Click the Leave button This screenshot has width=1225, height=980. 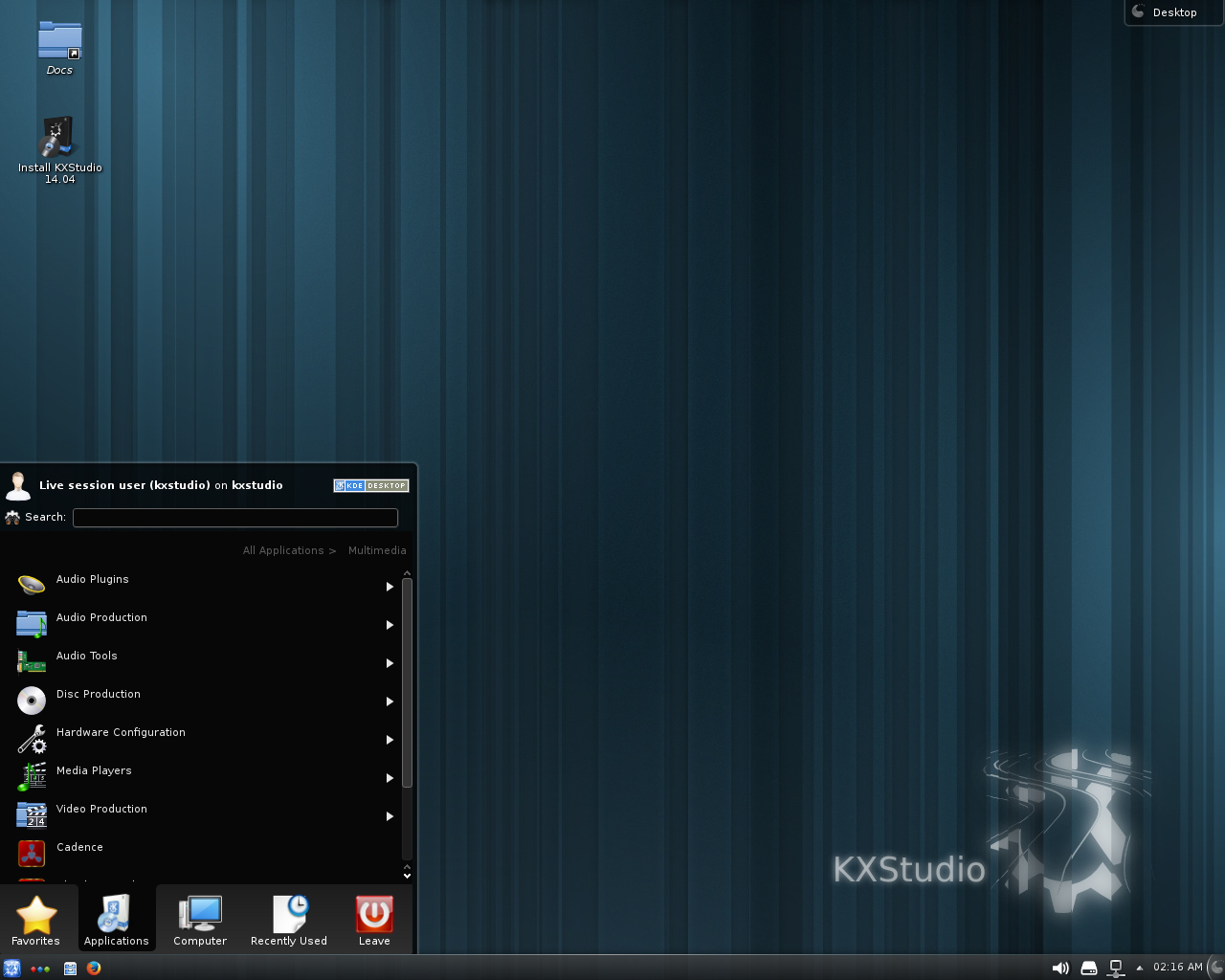coord(373,919)
